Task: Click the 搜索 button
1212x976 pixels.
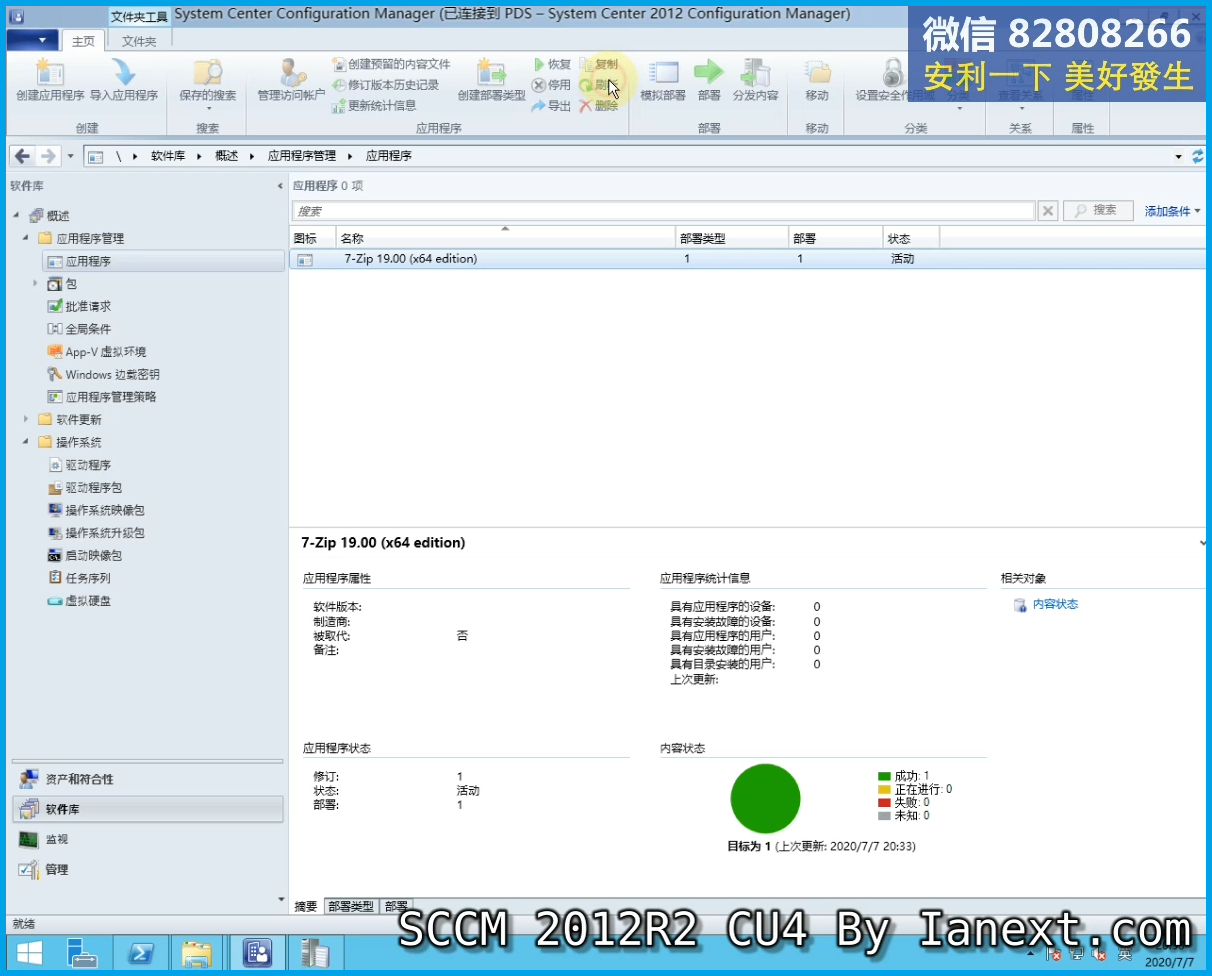Action: coord(1097,211)
